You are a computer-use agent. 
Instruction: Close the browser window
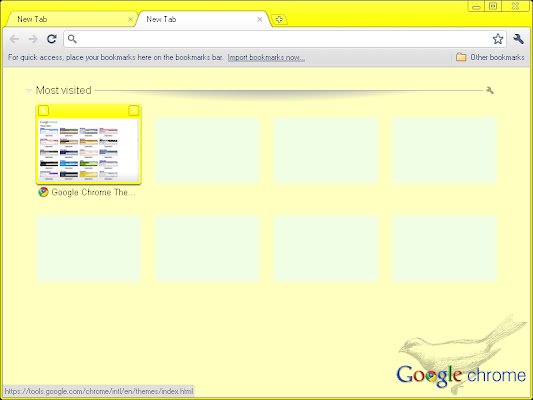[x=515, y=6]
